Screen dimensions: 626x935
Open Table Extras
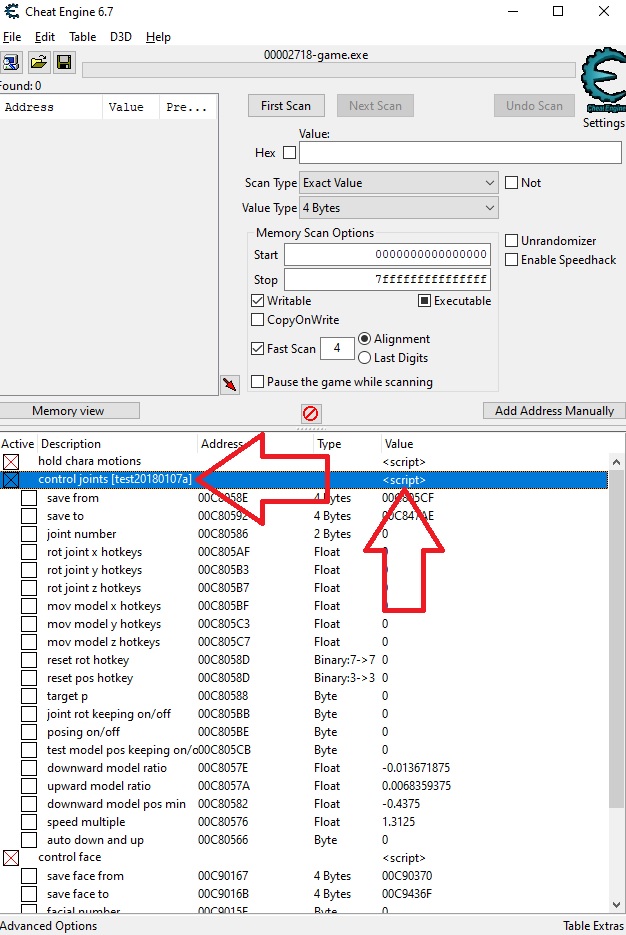pos(594,925)
